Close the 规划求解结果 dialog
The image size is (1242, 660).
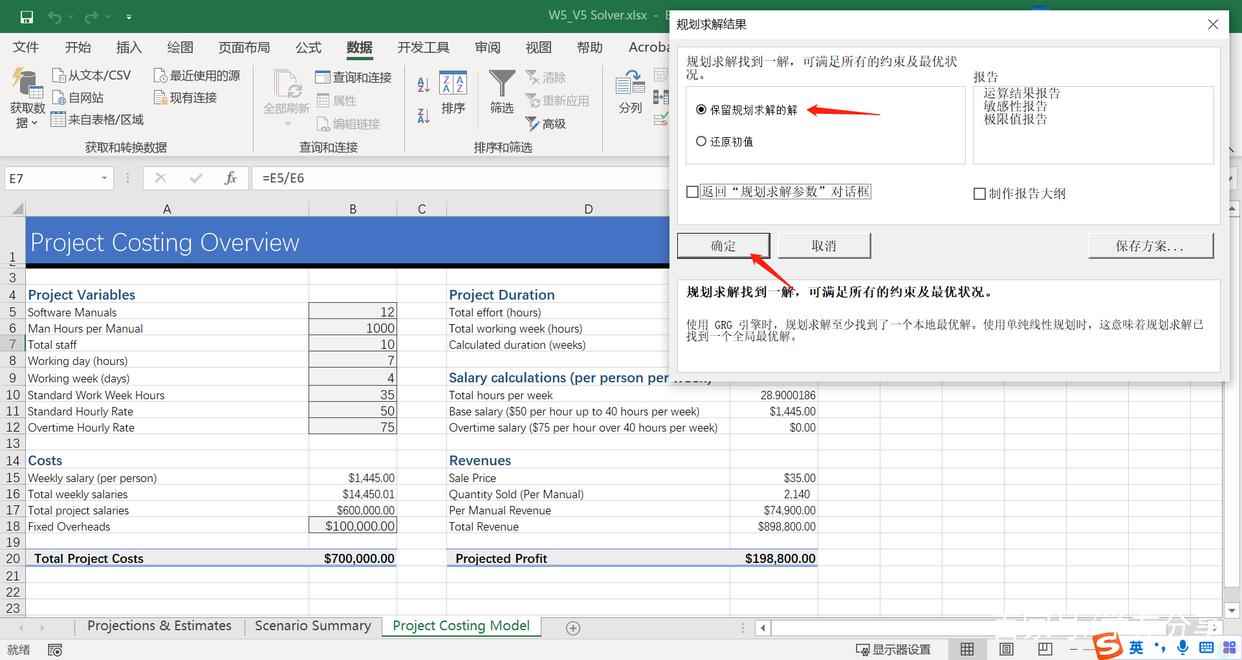click(x=1213, y=24)
